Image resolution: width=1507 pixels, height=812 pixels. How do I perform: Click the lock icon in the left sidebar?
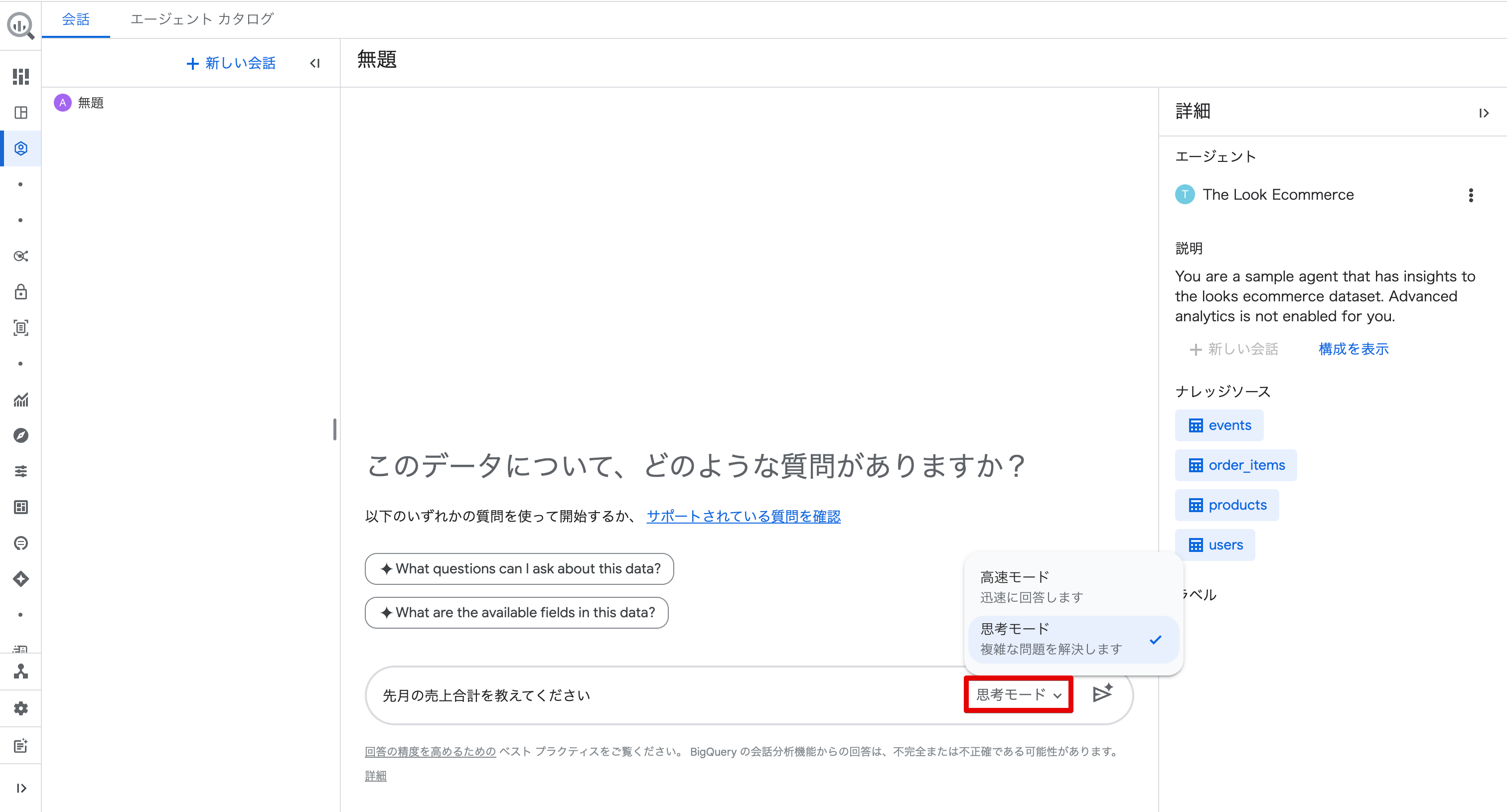(x=20, y=292)
